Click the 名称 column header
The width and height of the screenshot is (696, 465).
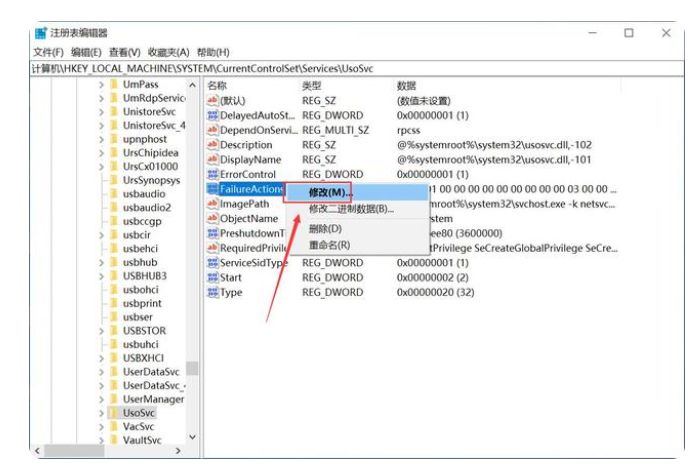(217, 86)
